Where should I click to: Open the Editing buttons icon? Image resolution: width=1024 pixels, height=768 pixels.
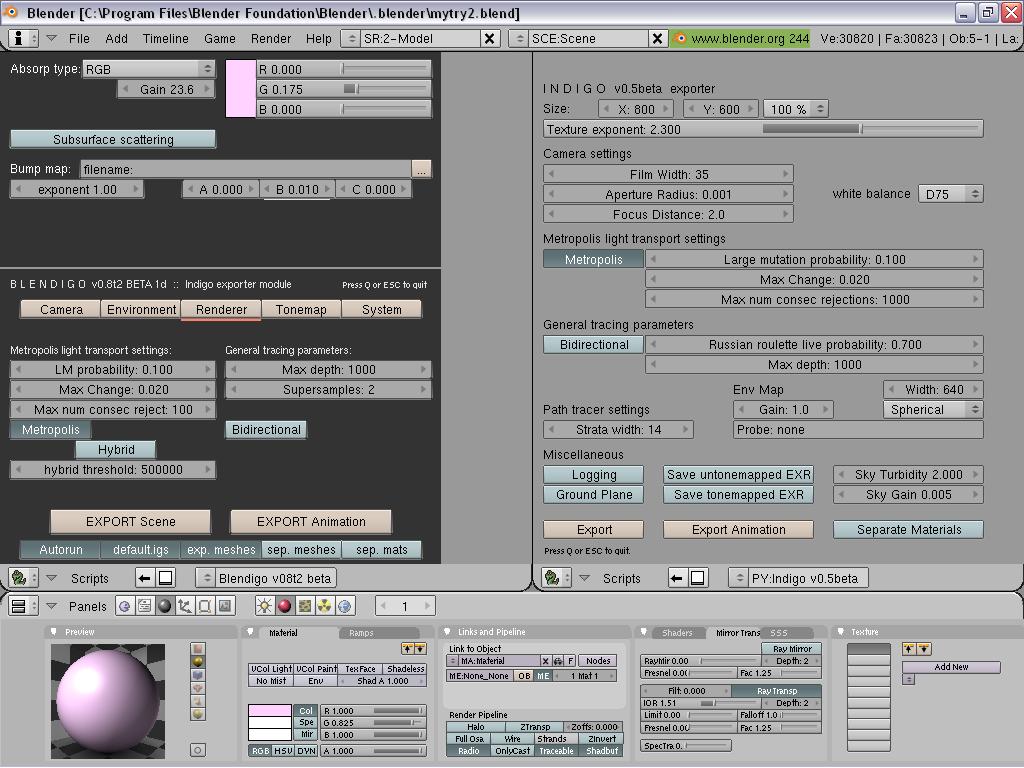(203, 604)
